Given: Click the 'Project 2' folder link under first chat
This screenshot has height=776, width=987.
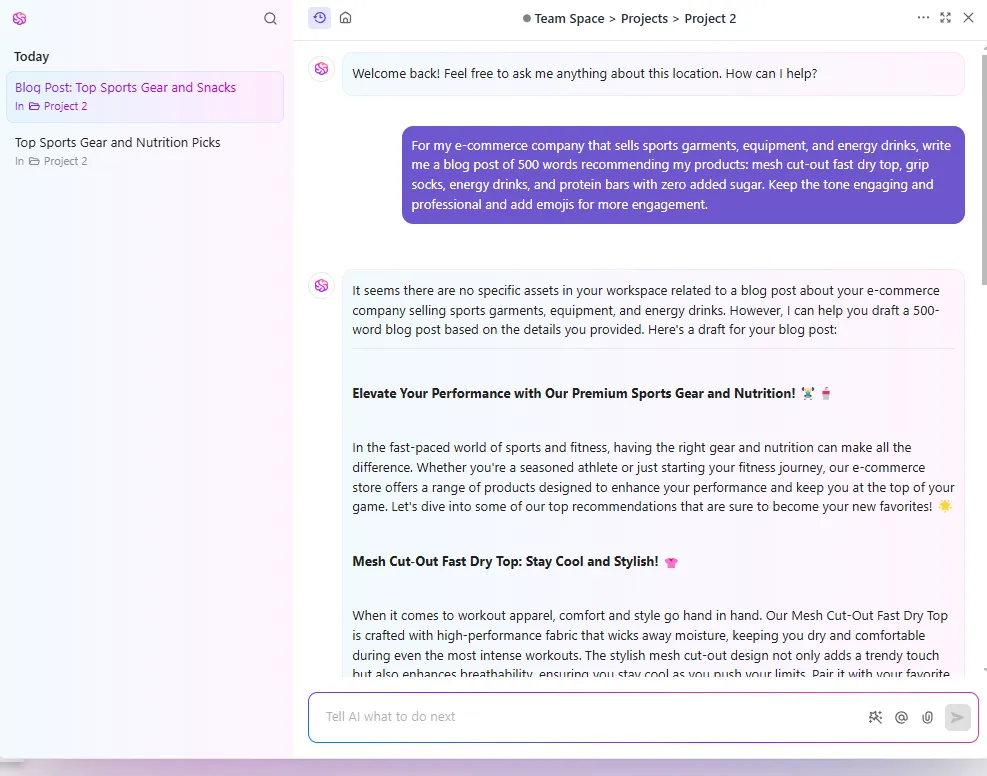Looking at the screenshot, I should 58,106.
